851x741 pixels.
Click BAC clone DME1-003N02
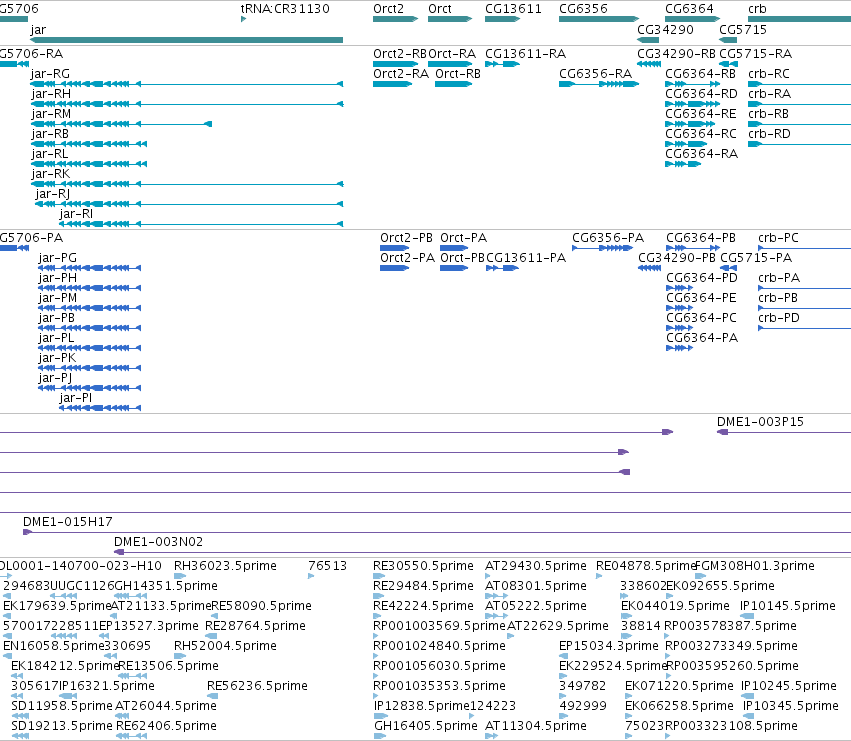click(482, 552)
